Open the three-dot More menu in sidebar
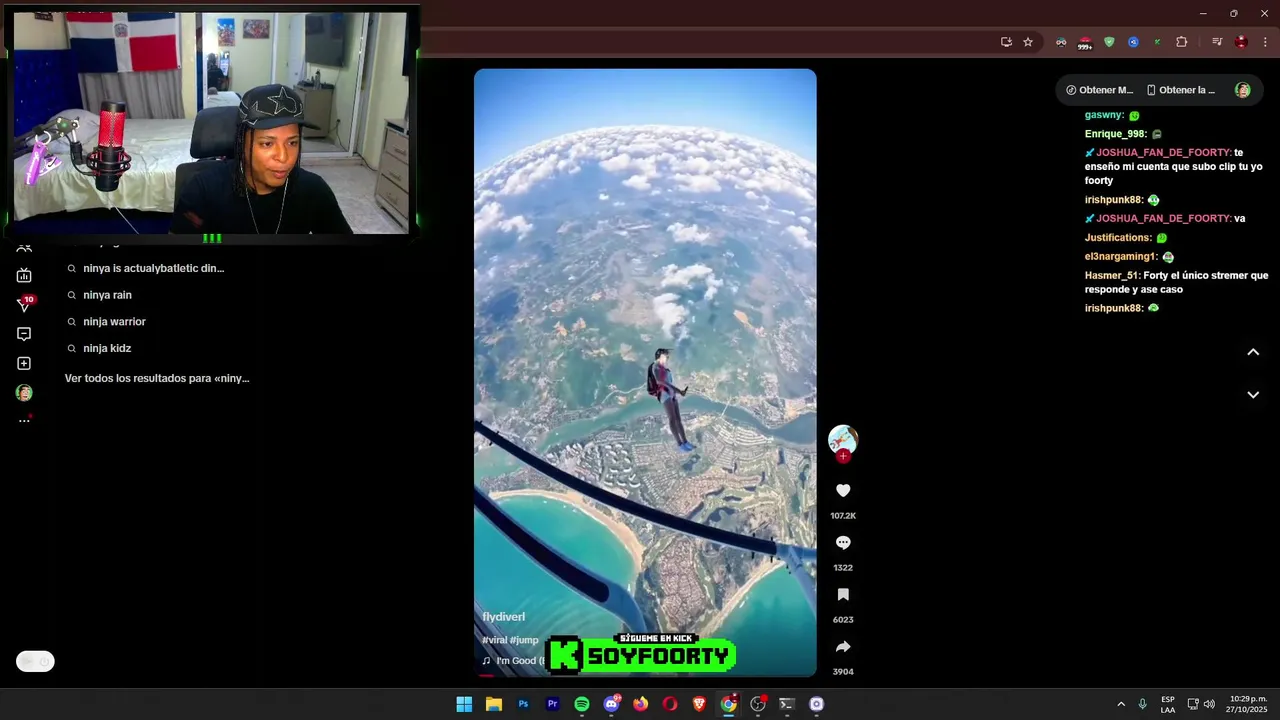This screenshot has height=720, width=1280. 24,421
